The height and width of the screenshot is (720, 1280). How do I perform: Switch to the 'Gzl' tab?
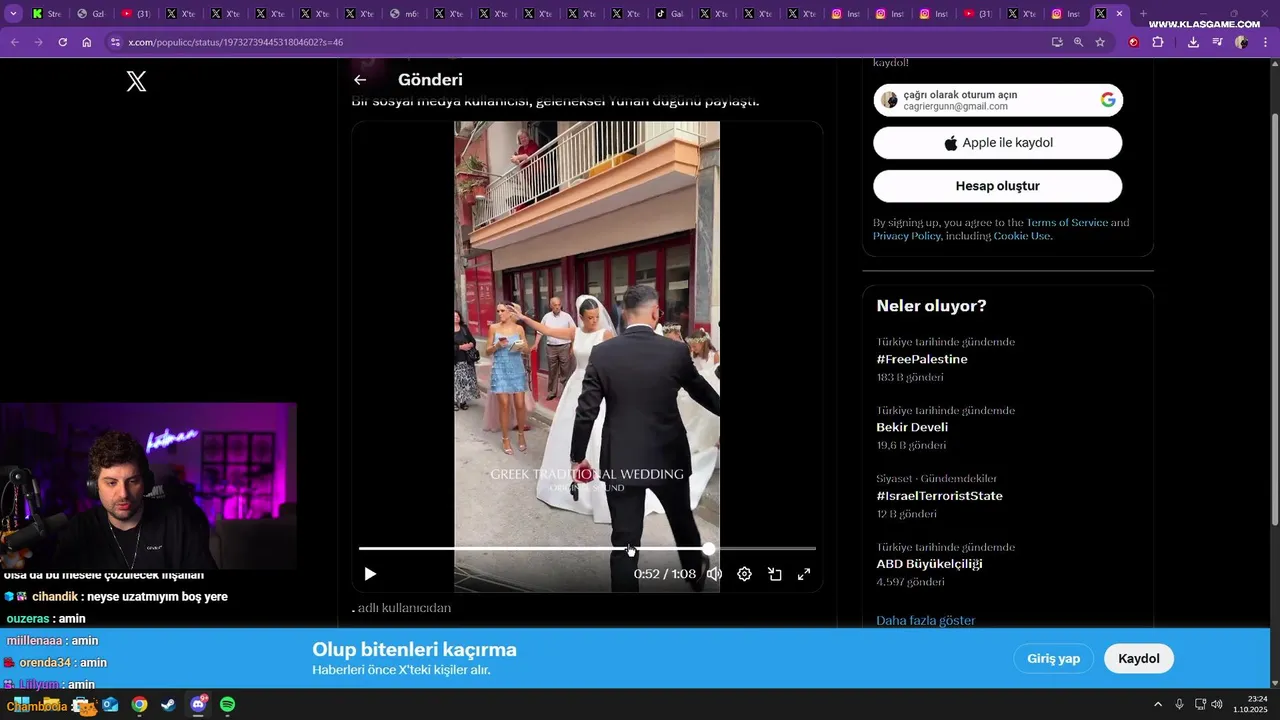point(91,14)
